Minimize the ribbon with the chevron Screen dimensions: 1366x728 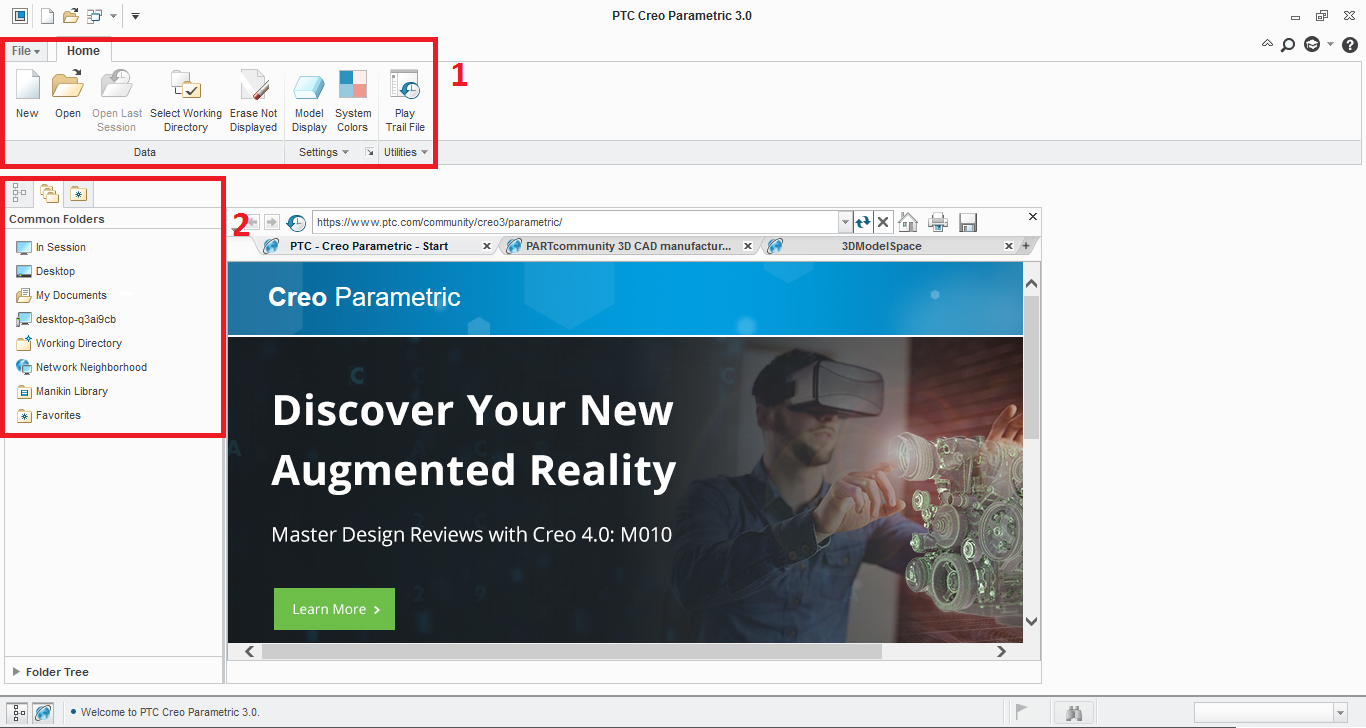click(x=1267, y=44)
